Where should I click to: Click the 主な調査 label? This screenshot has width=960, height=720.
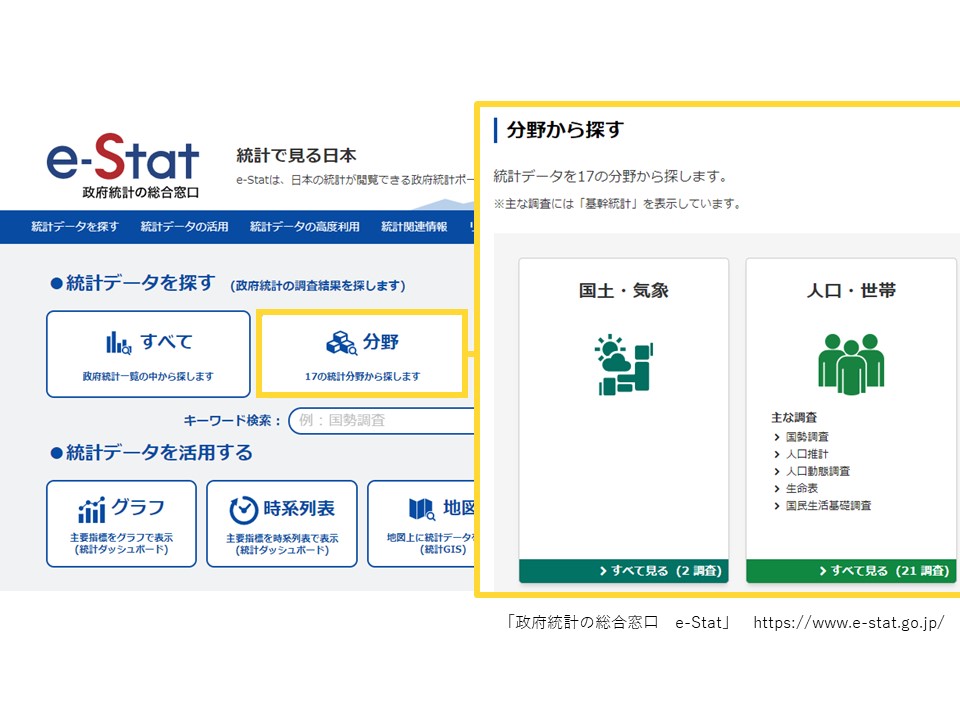(794, 417)
